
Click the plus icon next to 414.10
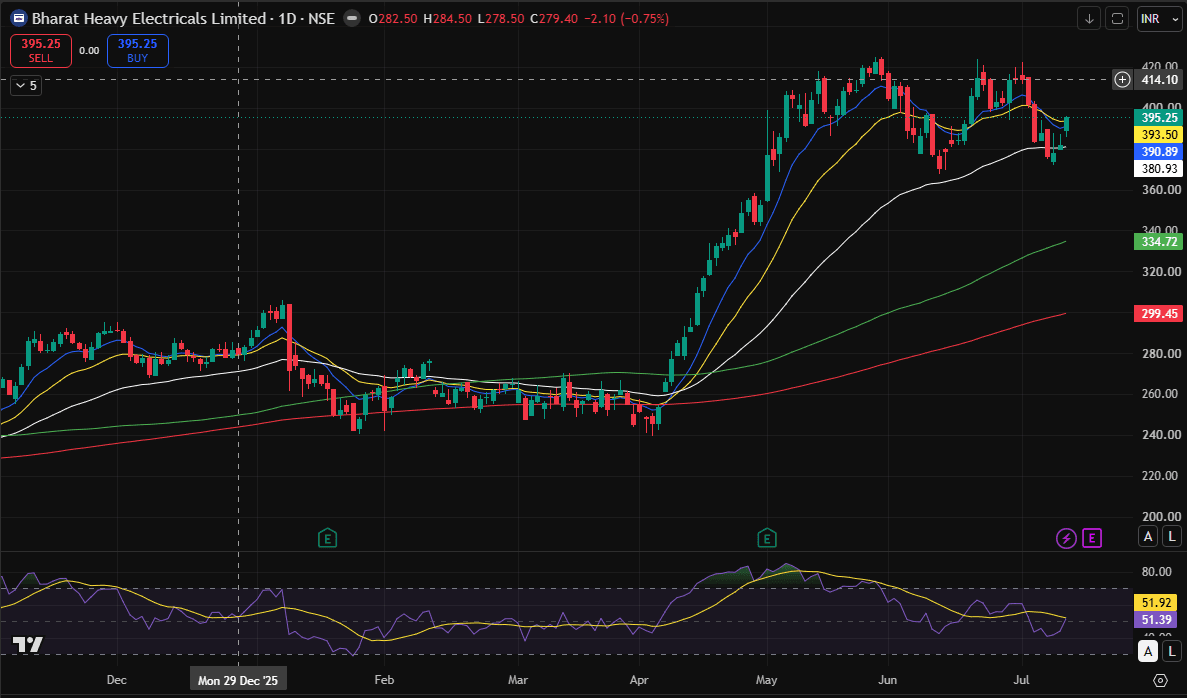point(1122,79)
